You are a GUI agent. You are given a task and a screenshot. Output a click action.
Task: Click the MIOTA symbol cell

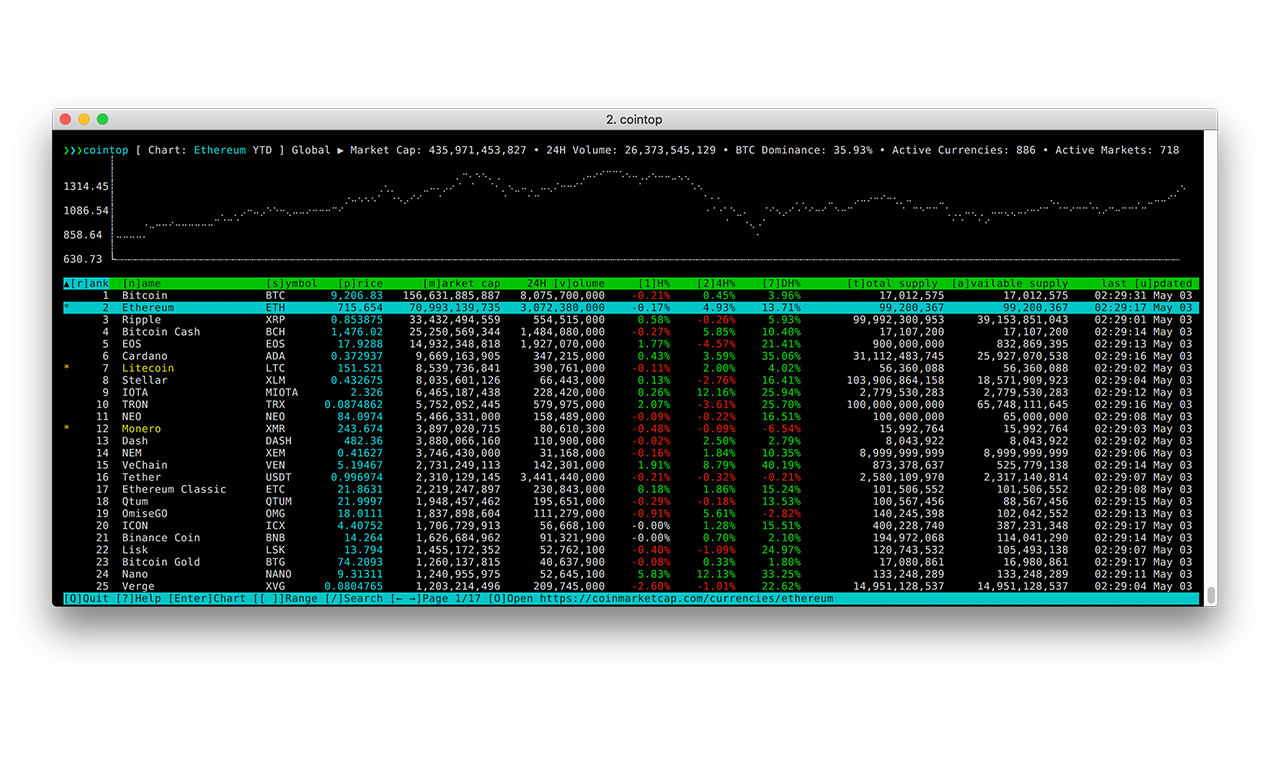click(282, 392)
